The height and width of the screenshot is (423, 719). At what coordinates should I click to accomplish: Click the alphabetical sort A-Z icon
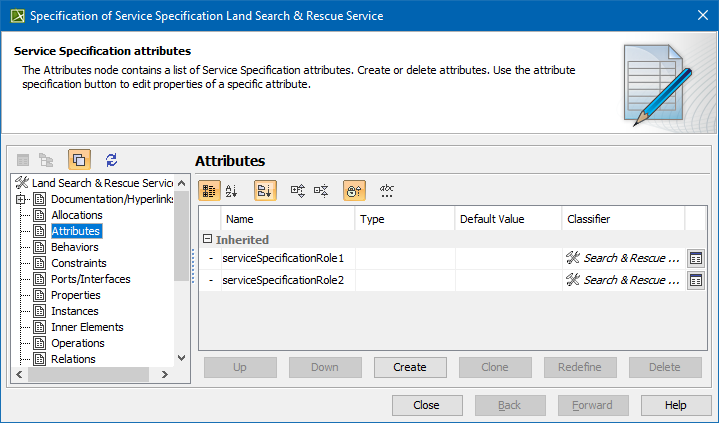point(232,190)
